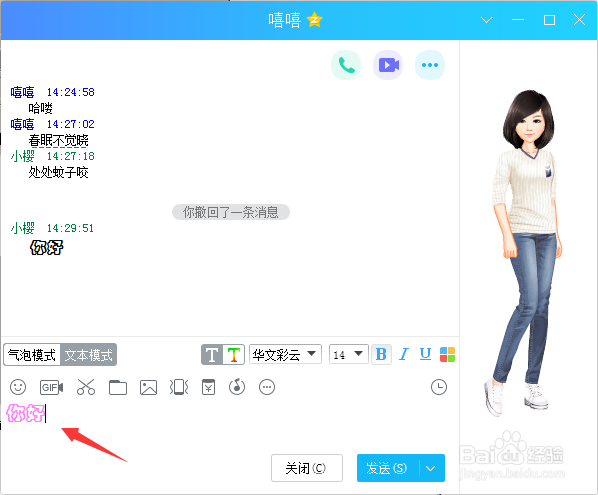The image size is (598, 495).
Task: Click the 你撤回了一条消息 recall notice
Action: point(231,212)
